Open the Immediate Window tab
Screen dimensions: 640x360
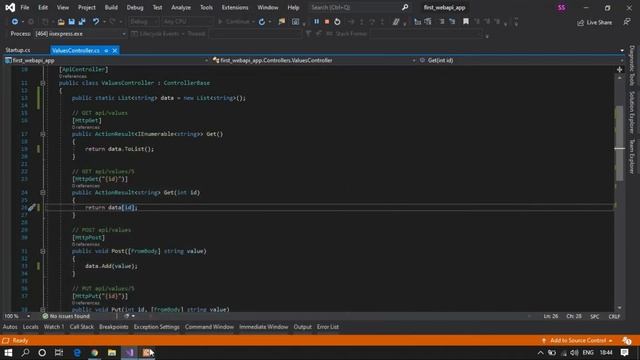tap(264, 327)
